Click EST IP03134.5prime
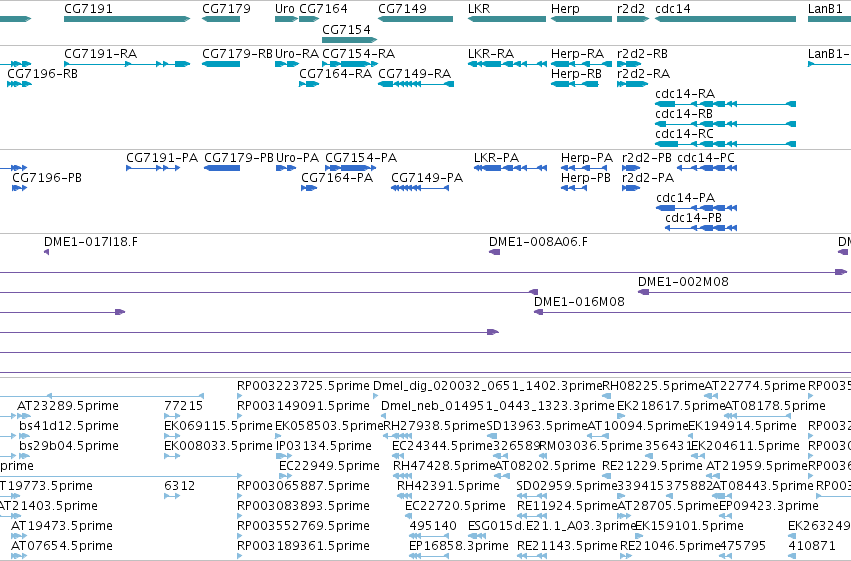This screenshot has height=561, width=851. coord(323,446)
